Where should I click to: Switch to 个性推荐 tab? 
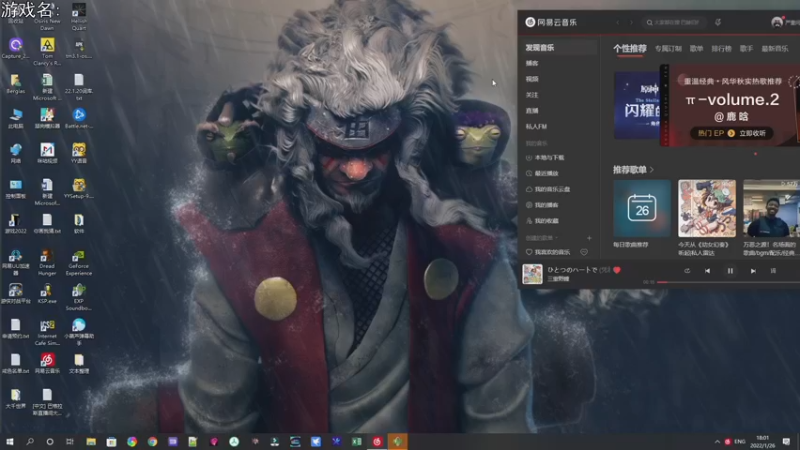coord(630,48)
